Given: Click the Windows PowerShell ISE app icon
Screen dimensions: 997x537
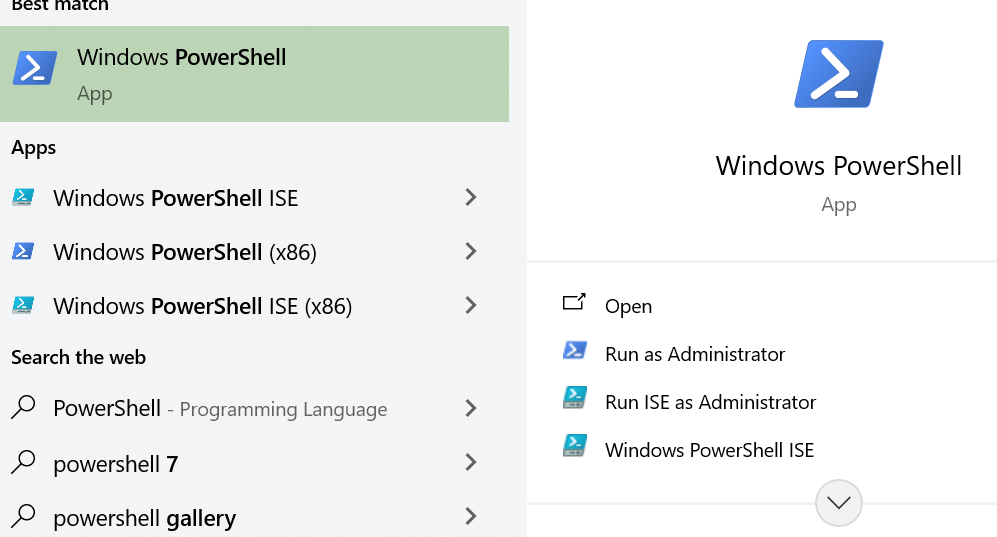Looking at the screenshot, I should (23, 198).
